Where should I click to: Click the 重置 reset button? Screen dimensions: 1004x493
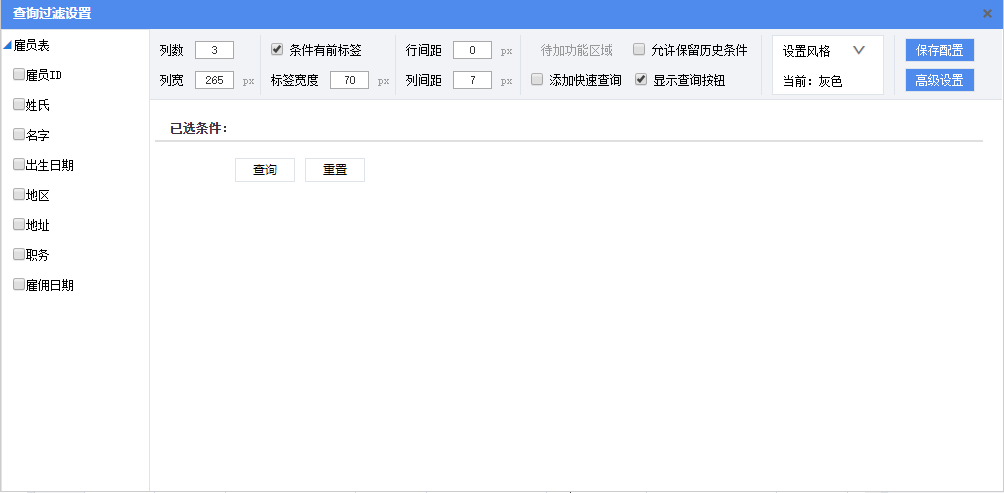click(x=335, y=170)
